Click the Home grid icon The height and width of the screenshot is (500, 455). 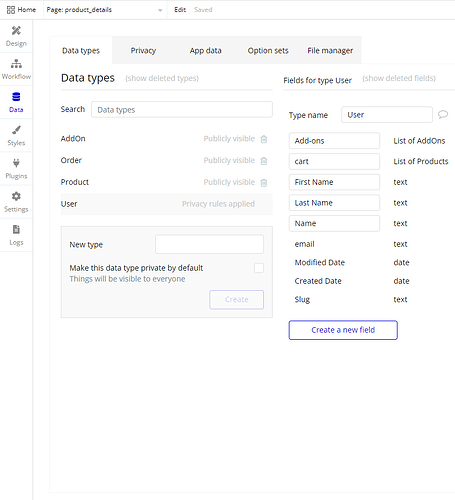point(11,10)
